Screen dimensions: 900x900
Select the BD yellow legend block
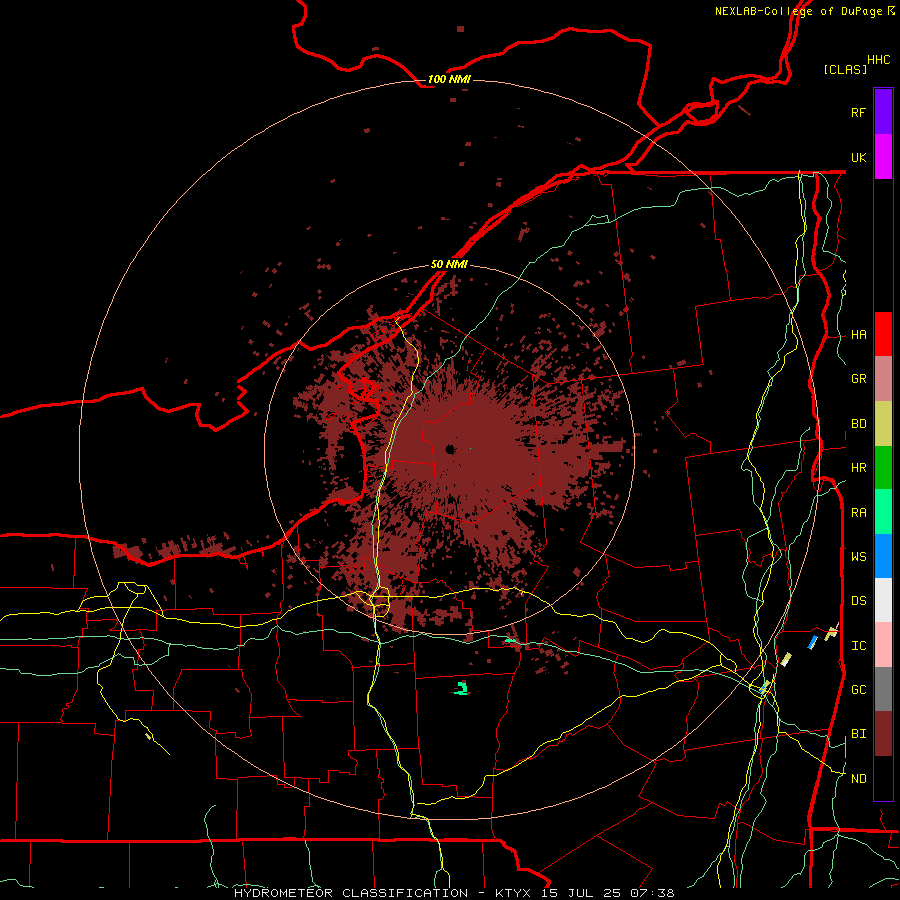point(883,424)
